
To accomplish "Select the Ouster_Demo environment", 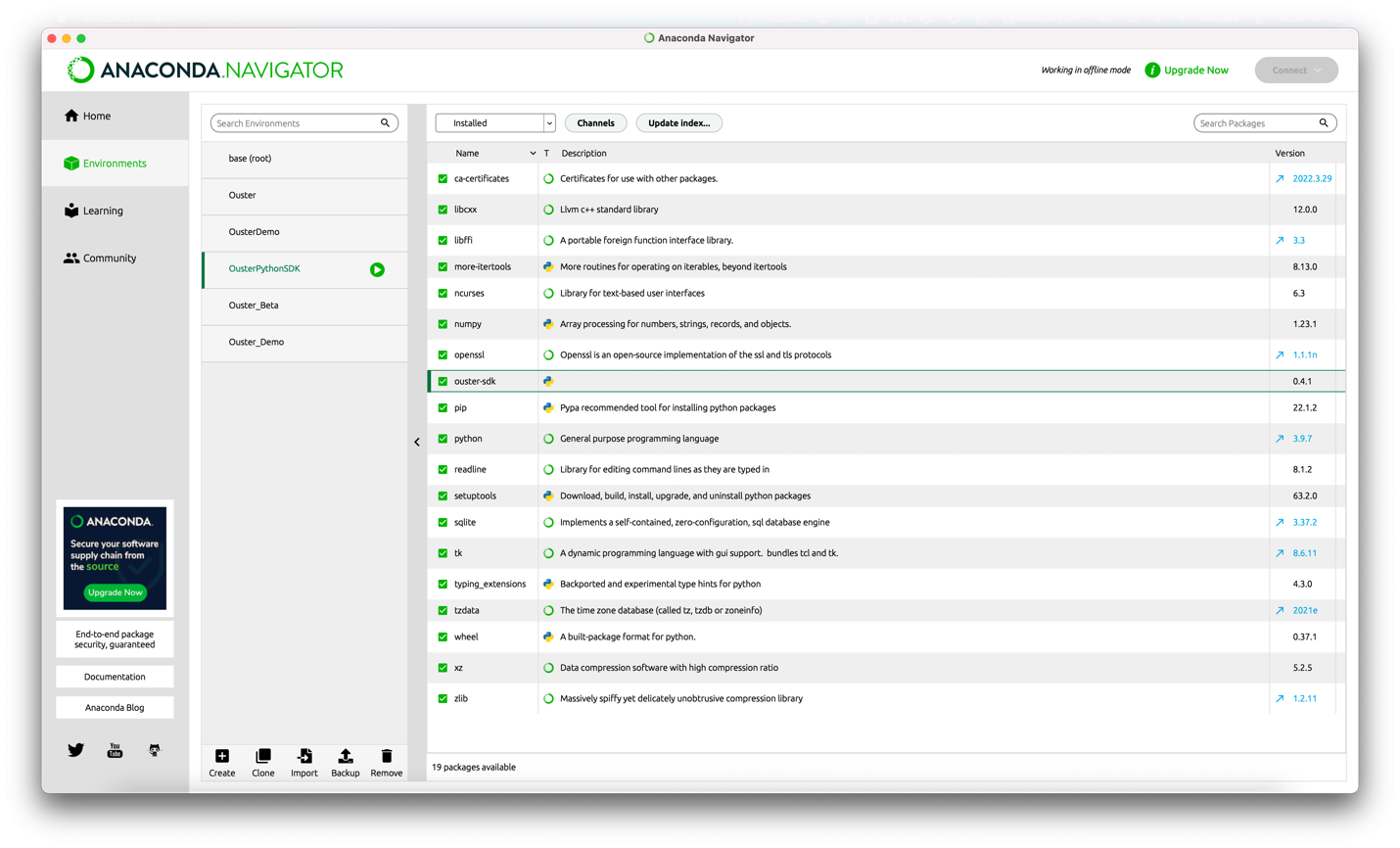I will (x=304, y=342).
